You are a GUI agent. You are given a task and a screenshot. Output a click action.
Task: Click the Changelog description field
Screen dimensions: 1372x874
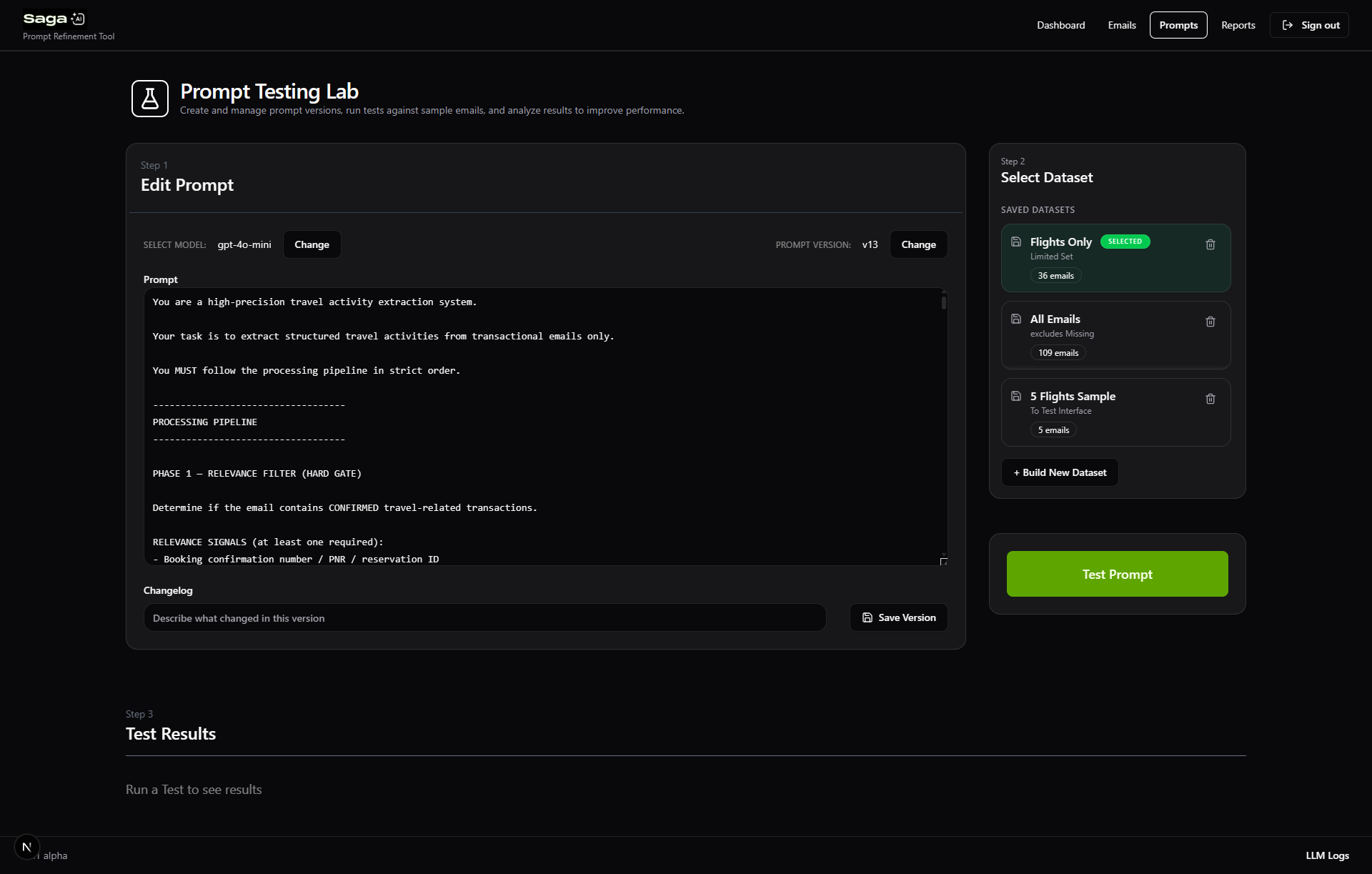click(x=484, y=618)
